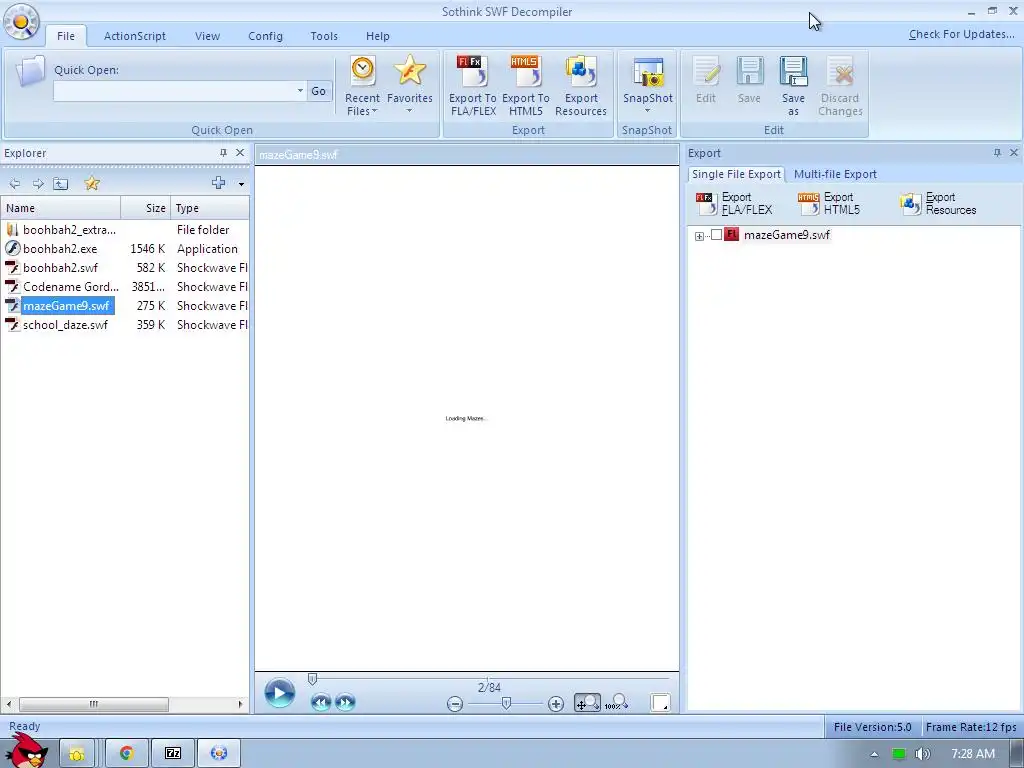The image size is (1024, 768).
Task: Click the Explorer plus add icon
Action: (219, 183)
